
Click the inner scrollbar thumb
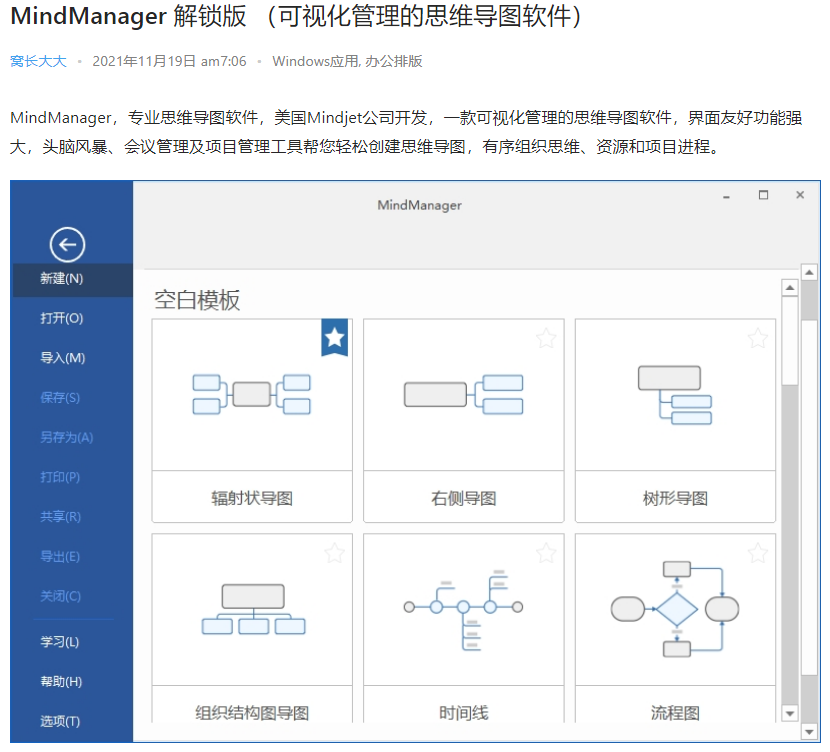tap(790, 341)
